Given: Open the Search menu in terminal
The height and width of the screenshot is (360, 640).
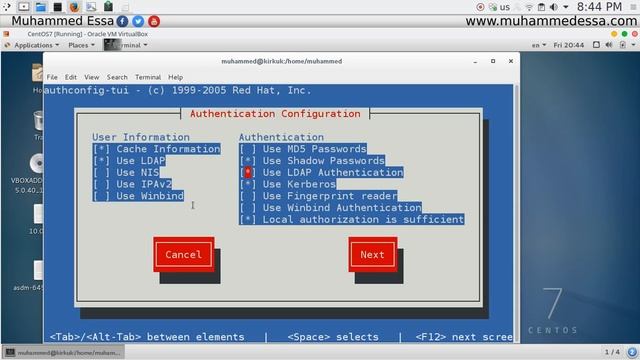Looking at the screenshot, I should click(x=117, y=77).
